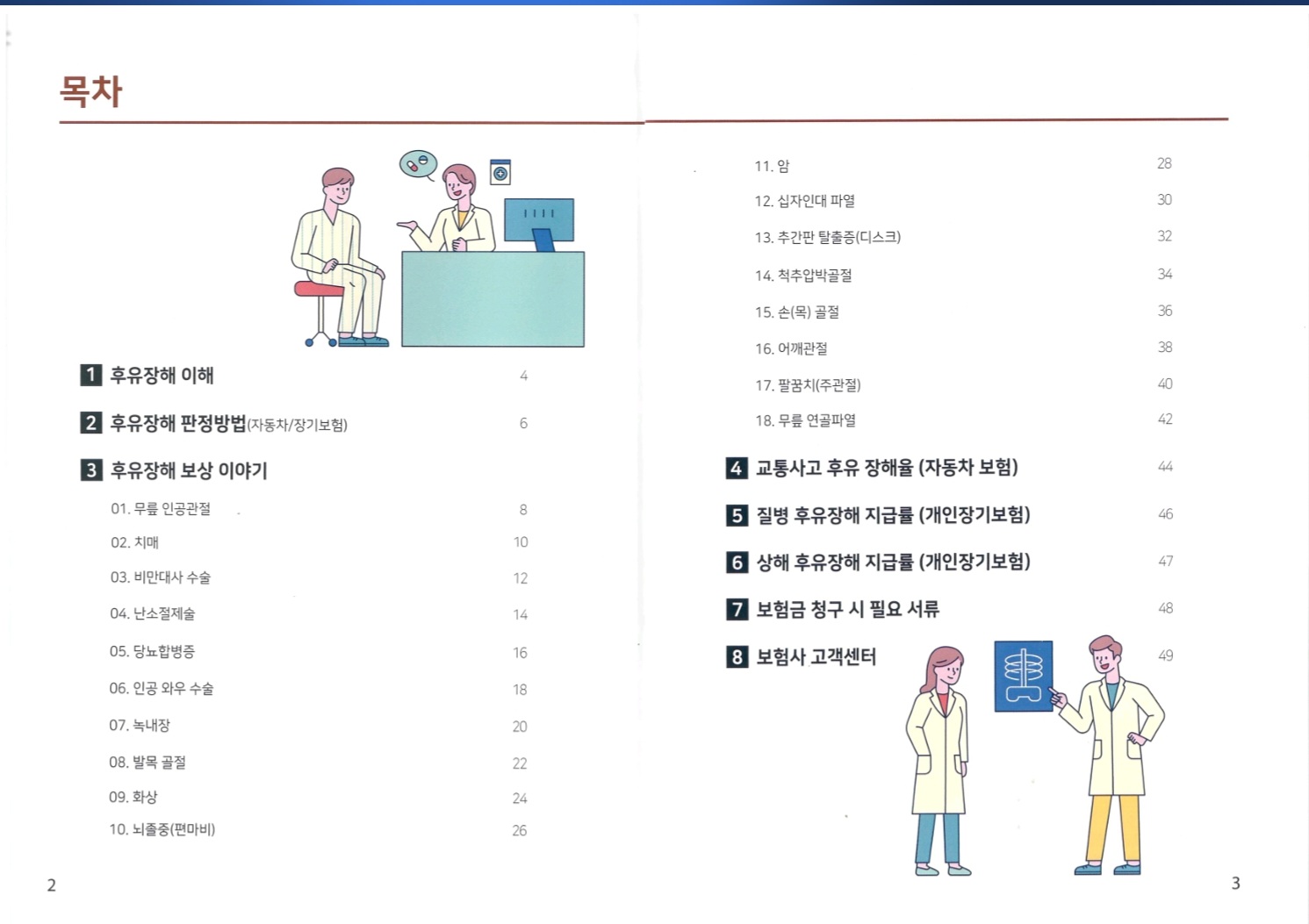Select entry 16. 어깨관절
Screen dimensions: 1309x924
pos(791,348)
